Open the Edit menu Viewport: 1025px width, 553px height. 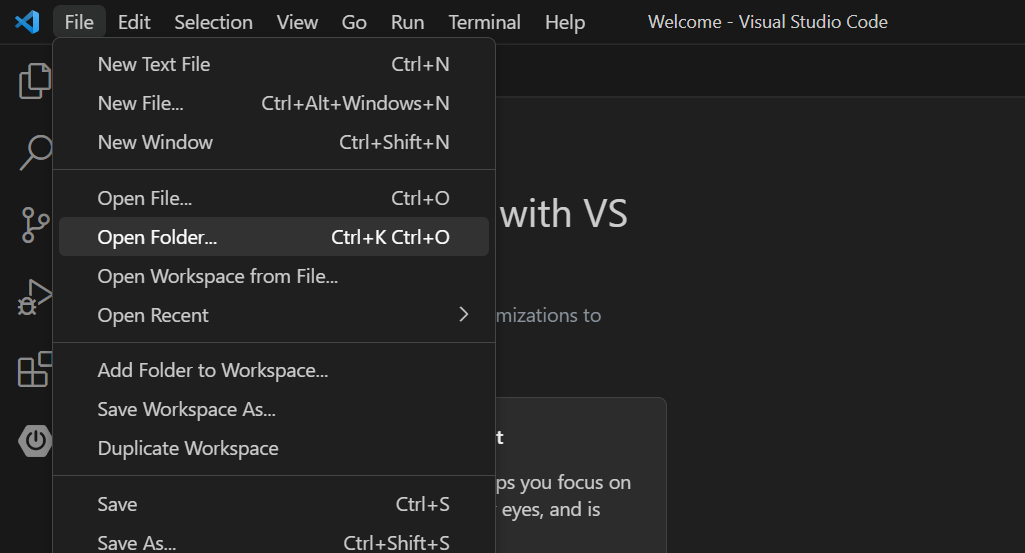point(134,22)
